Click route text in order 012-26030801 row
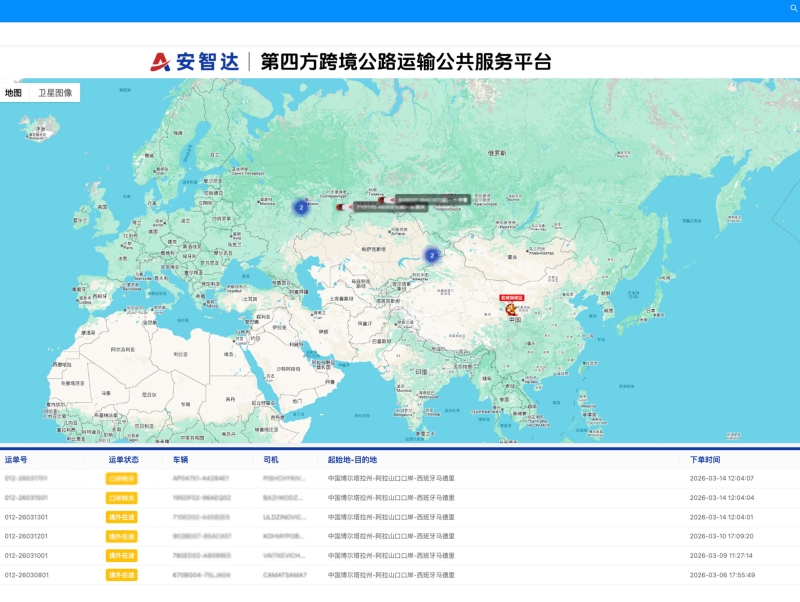This screenshot has width=800, height=602. [391, 575]
